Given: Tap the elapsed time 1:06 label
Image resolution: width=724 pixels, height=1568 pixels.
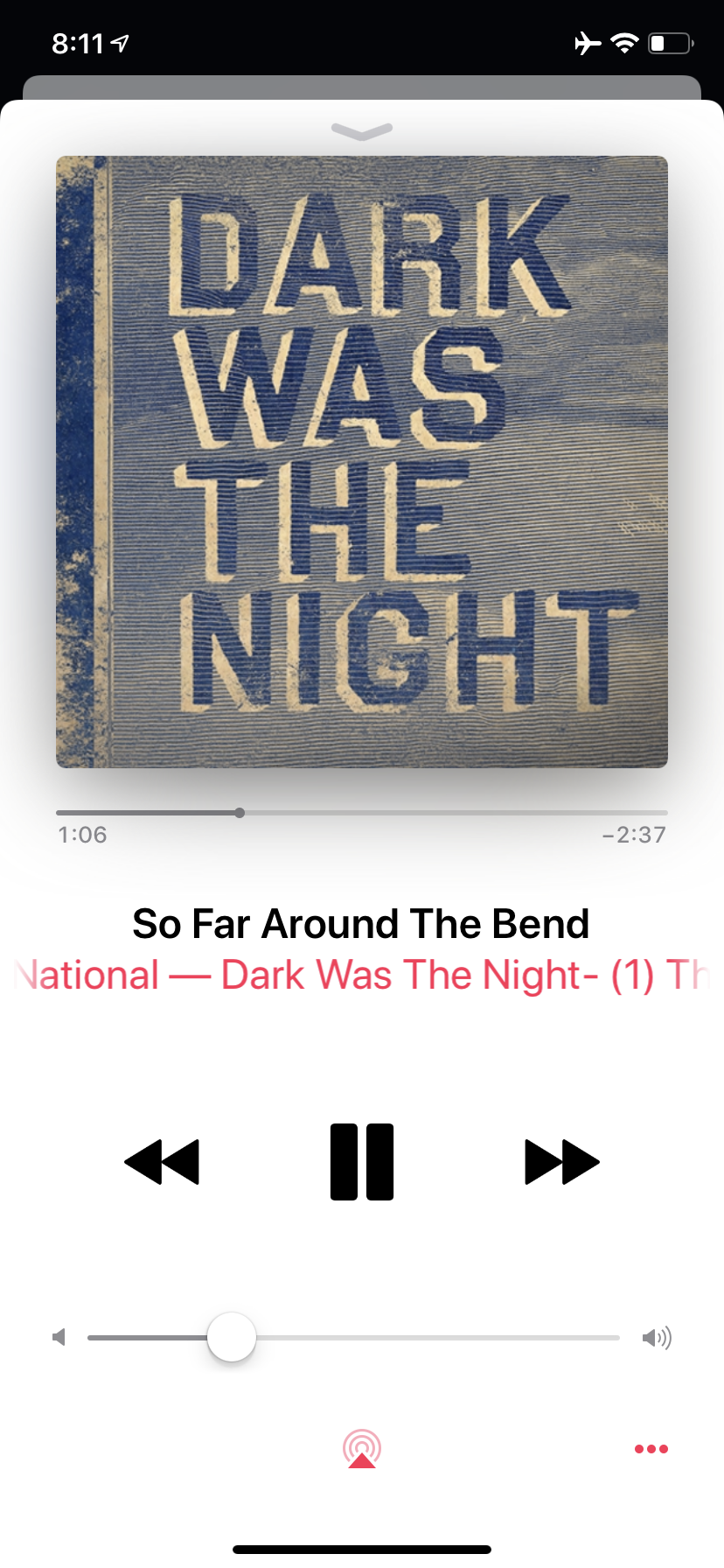Looking at the screenshot, I should click(x=82, y=835).
